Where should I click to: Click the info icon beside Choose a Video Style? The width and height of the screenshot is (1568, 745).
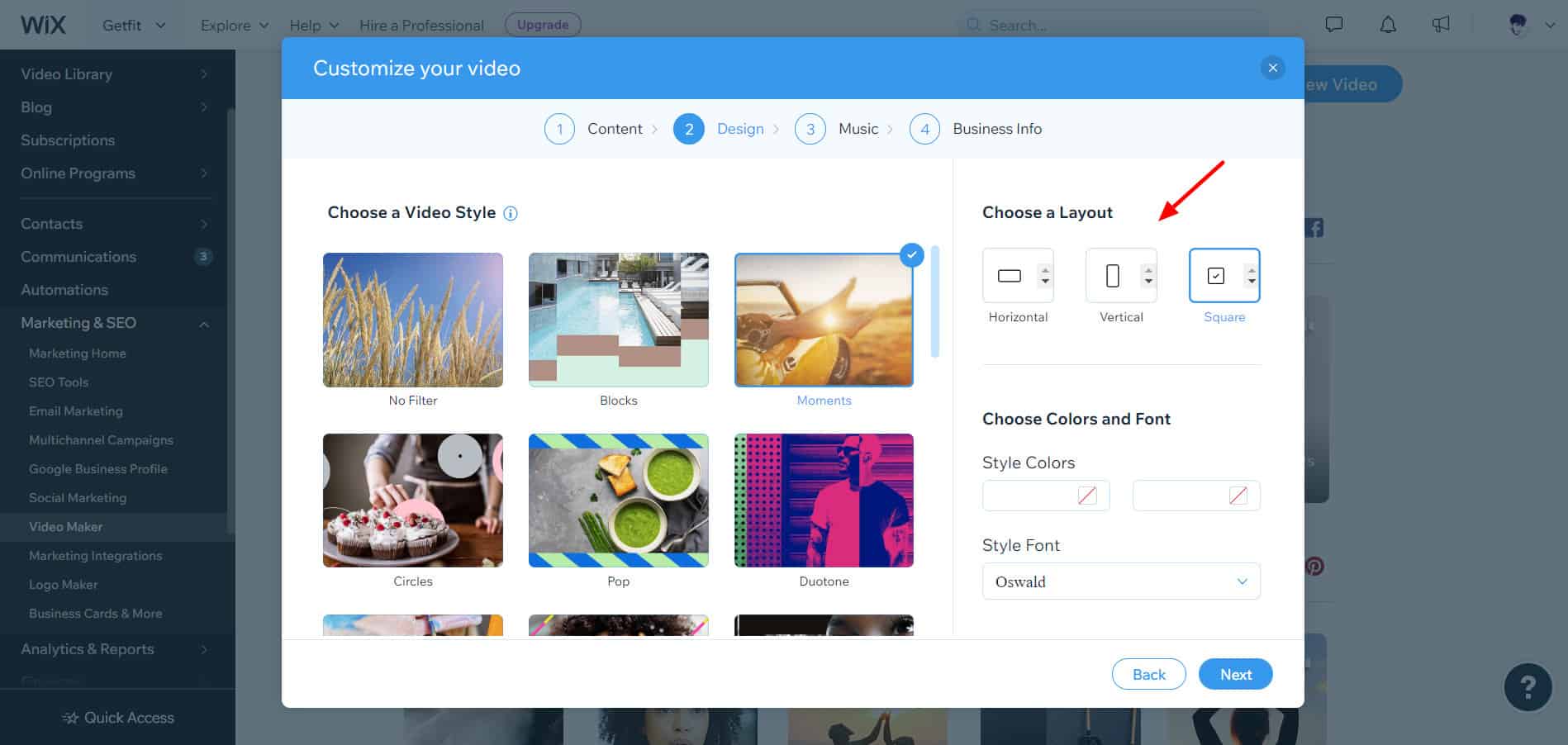[x=511, y=214]
